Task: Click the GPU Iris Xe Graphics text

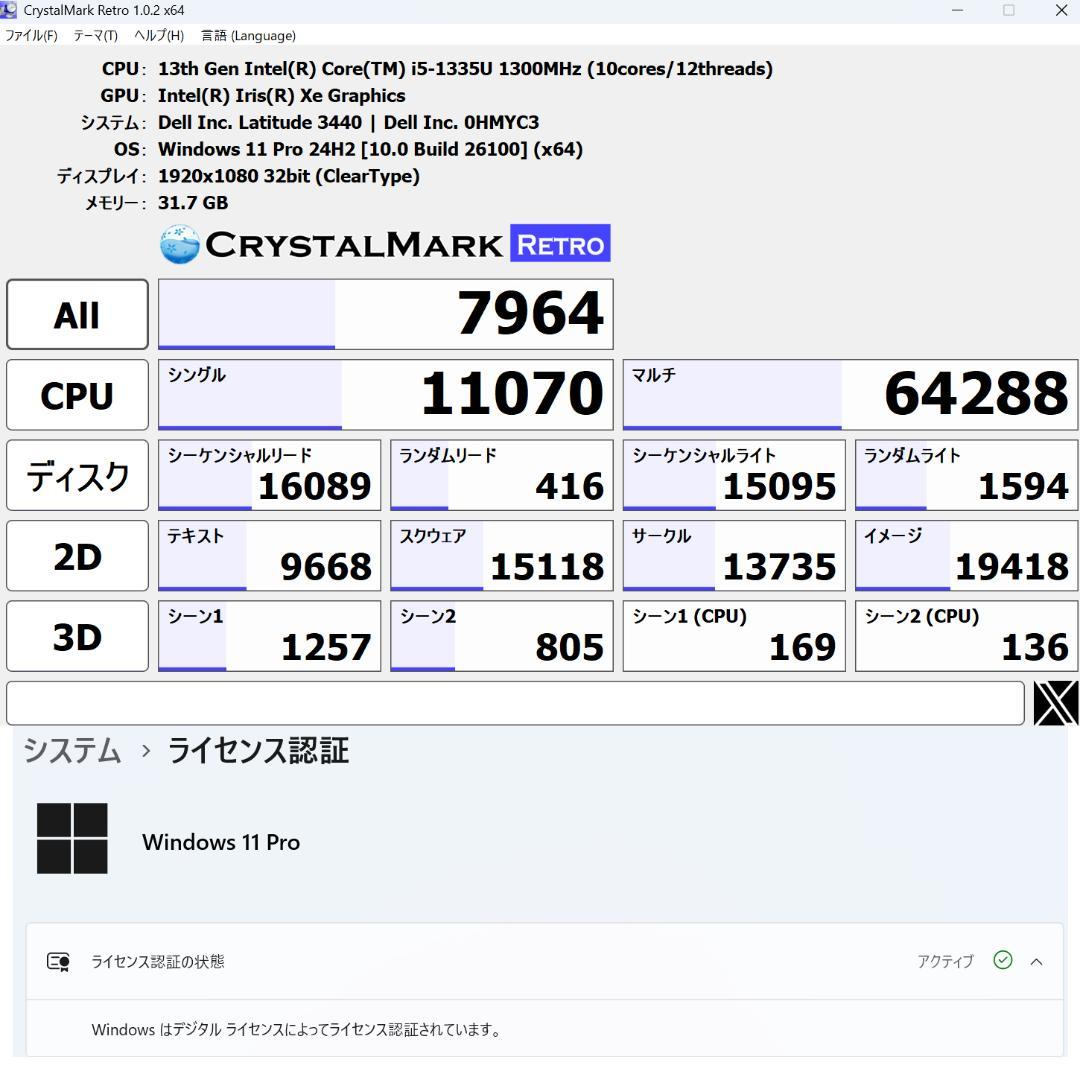Action: (282, 96)
